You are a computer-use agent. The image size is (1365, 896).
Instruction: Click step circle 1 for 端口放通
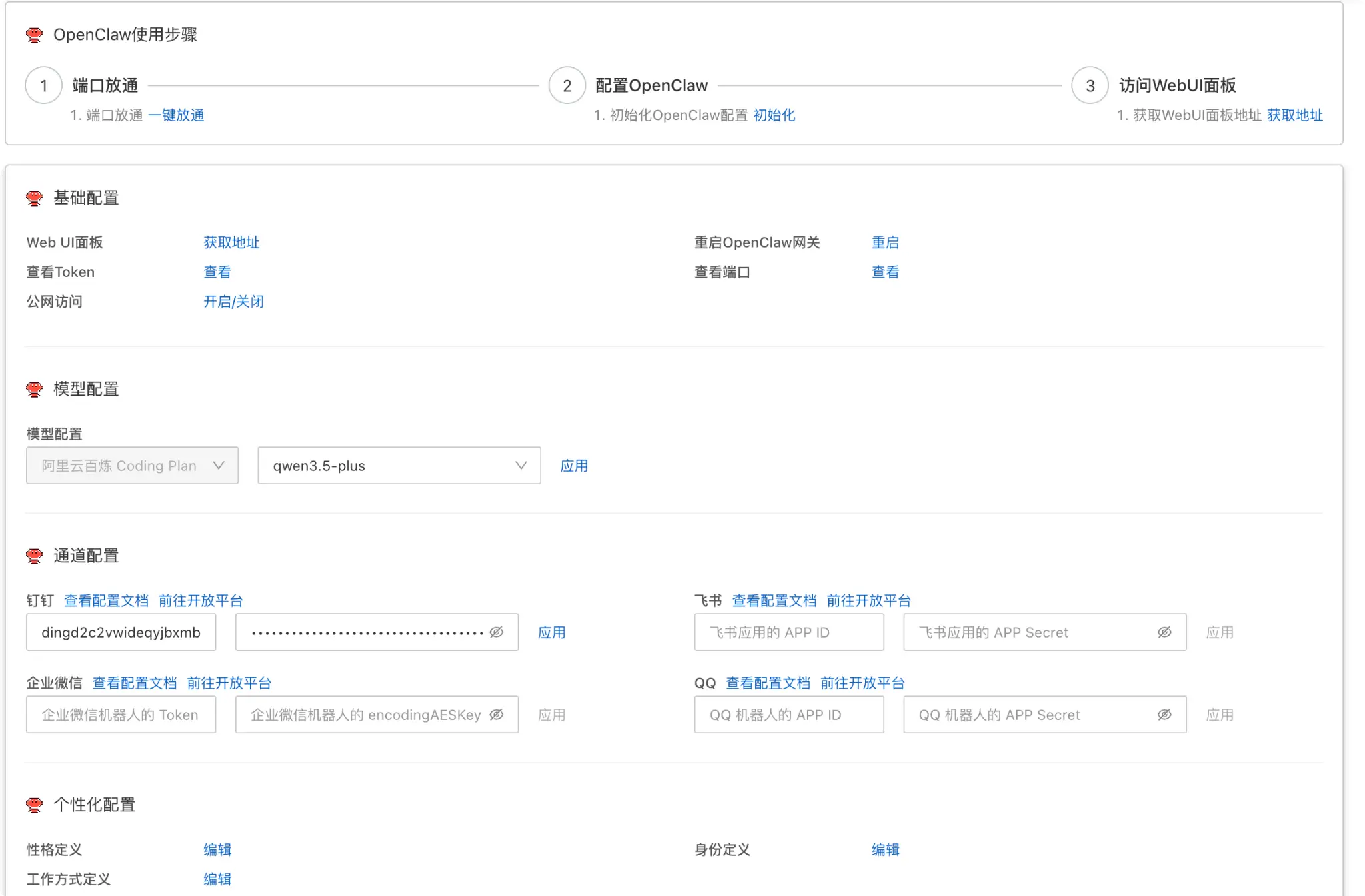point(43,85)
